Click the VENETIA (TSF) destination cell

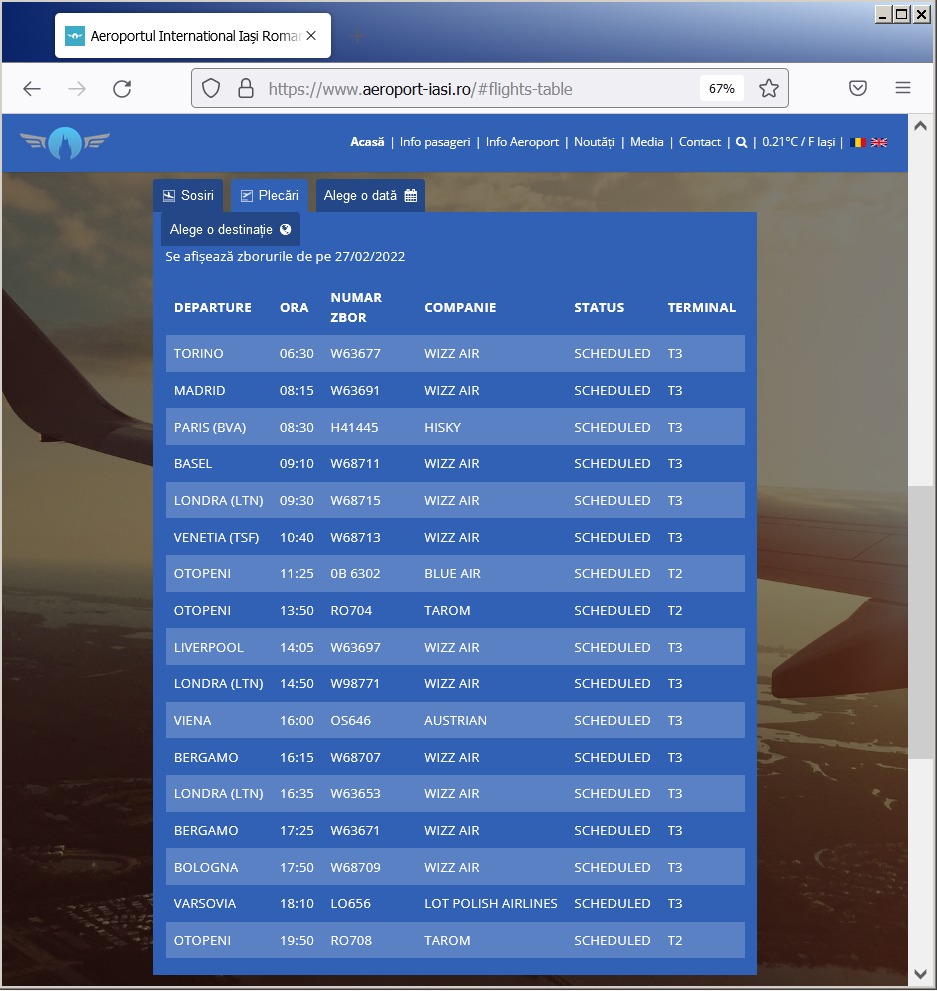tap(216, 537)
